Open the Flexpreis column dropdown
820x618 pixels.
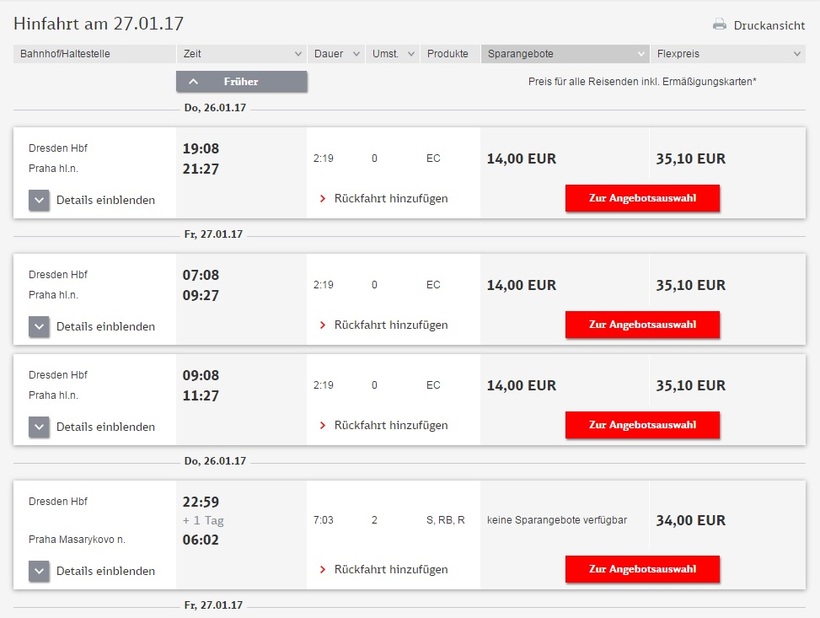[728, 54]
